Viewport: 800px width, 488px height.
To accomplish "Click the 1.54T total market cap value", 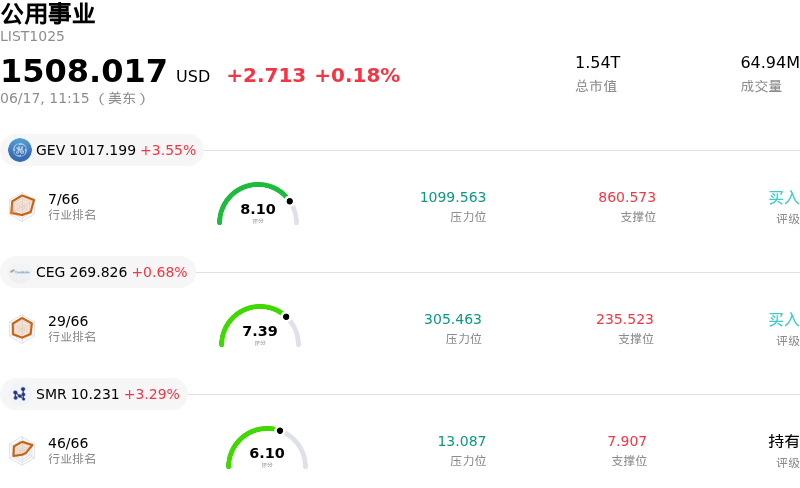I will pos(597,62).
